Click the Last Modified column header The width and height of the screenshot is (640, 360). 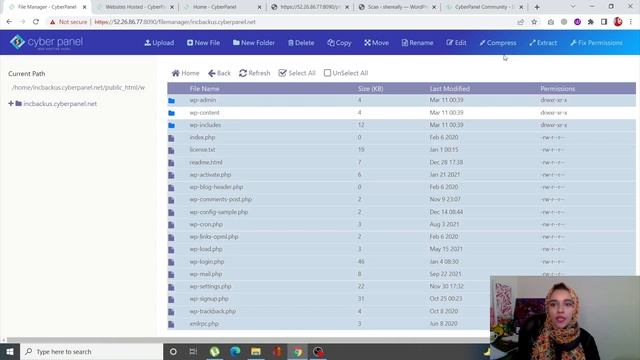(449, 89)
